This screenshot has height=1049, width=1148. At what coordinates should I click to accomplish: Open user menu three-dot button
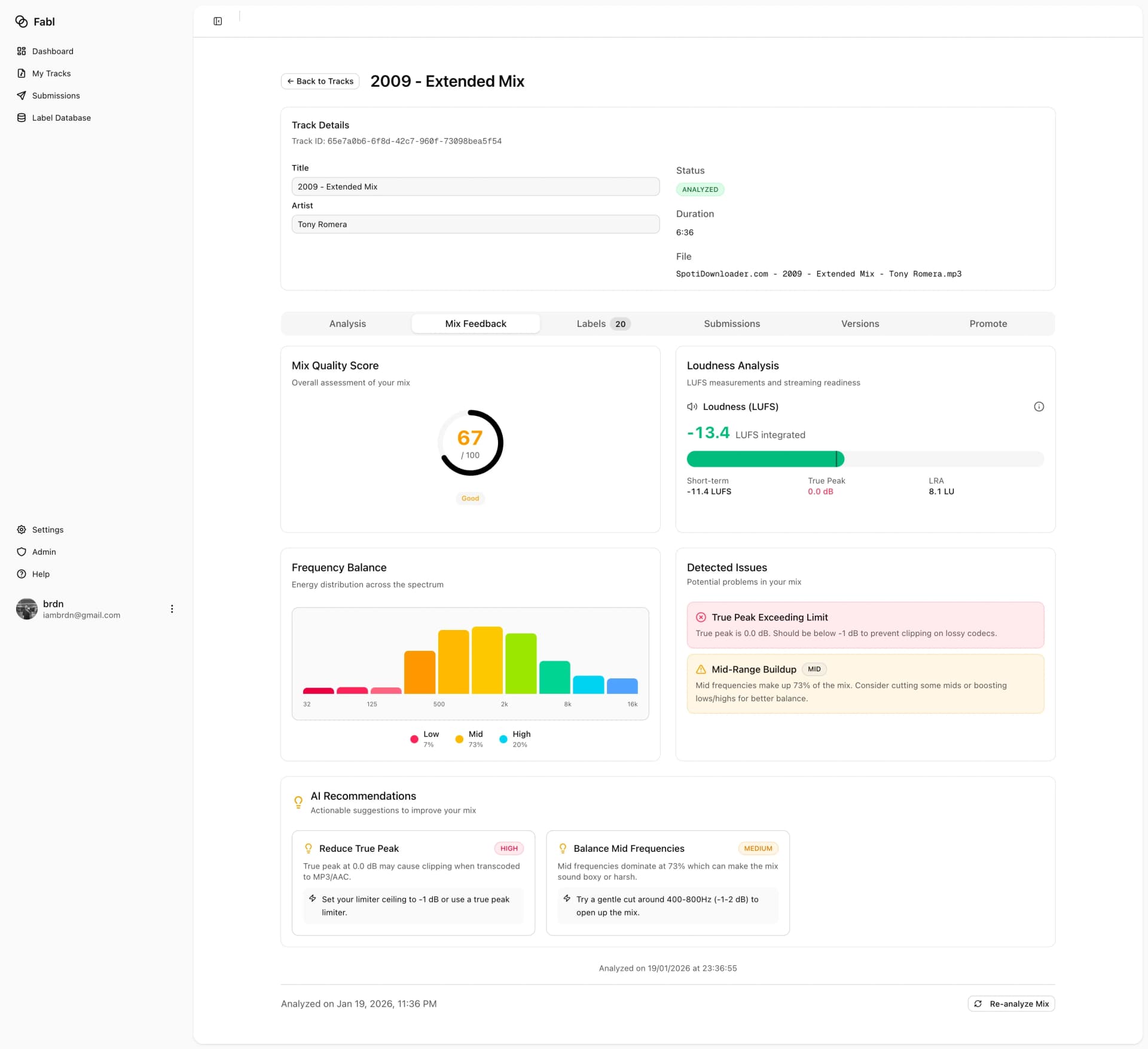point(172,609)
